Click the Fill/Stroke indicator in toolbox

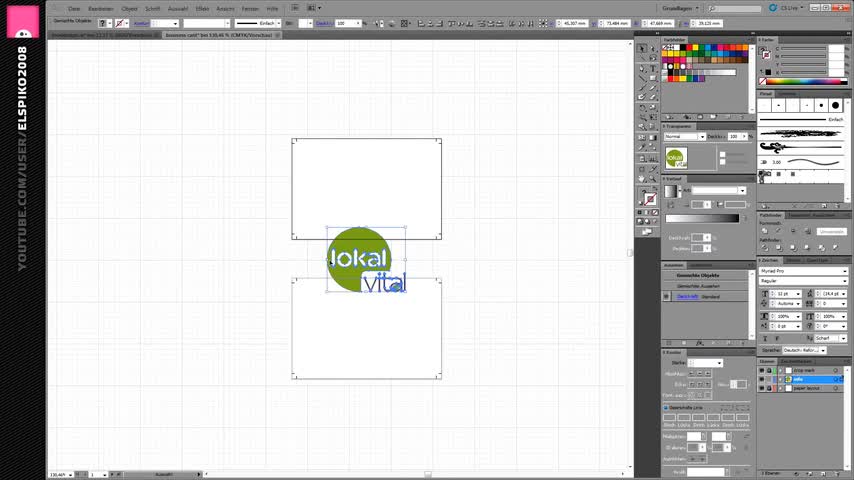(646, 197)
